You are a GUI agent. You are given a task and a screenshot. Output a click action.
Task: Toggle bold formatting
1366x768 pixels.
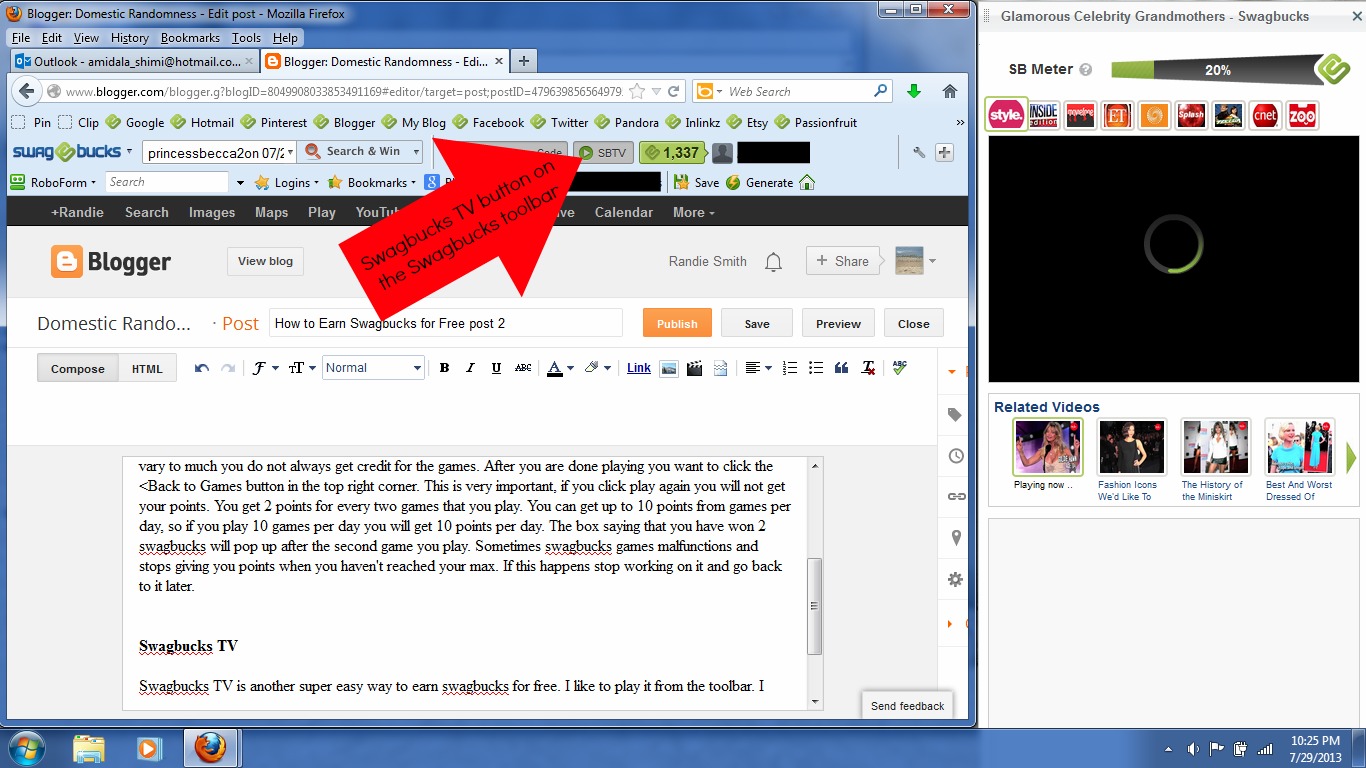pyautogui.click(x=444, y=368)
